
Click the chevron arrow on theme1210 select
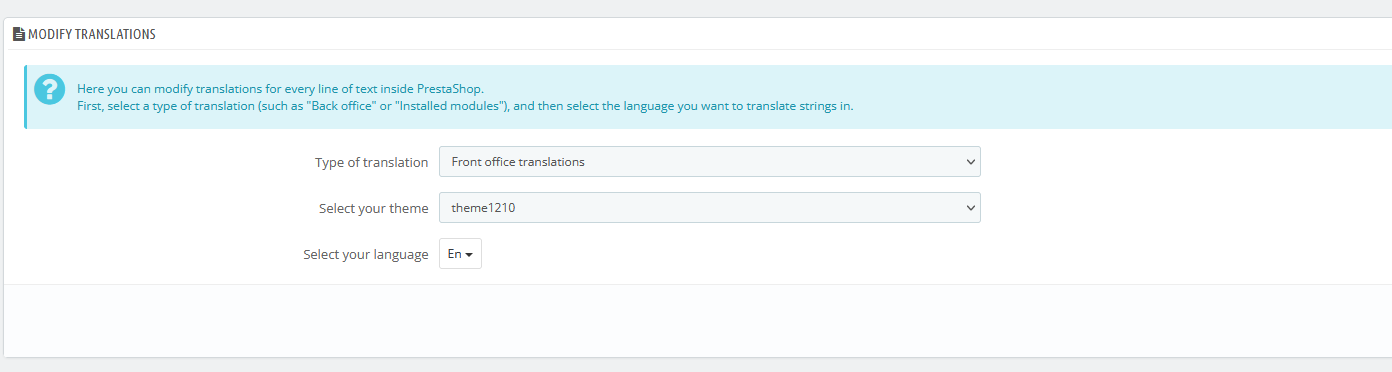click(x=969, y=207)
